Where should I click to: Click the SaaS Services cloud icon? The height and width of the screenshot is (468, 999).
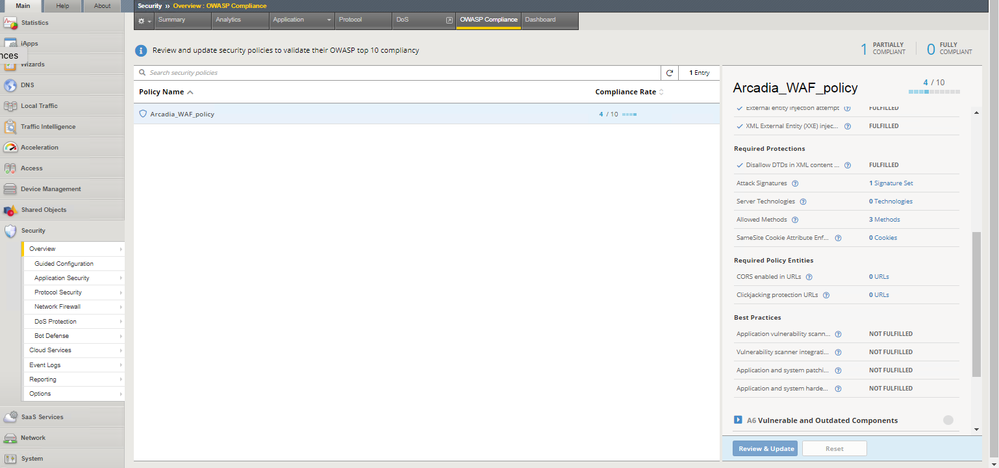point(10,417)
